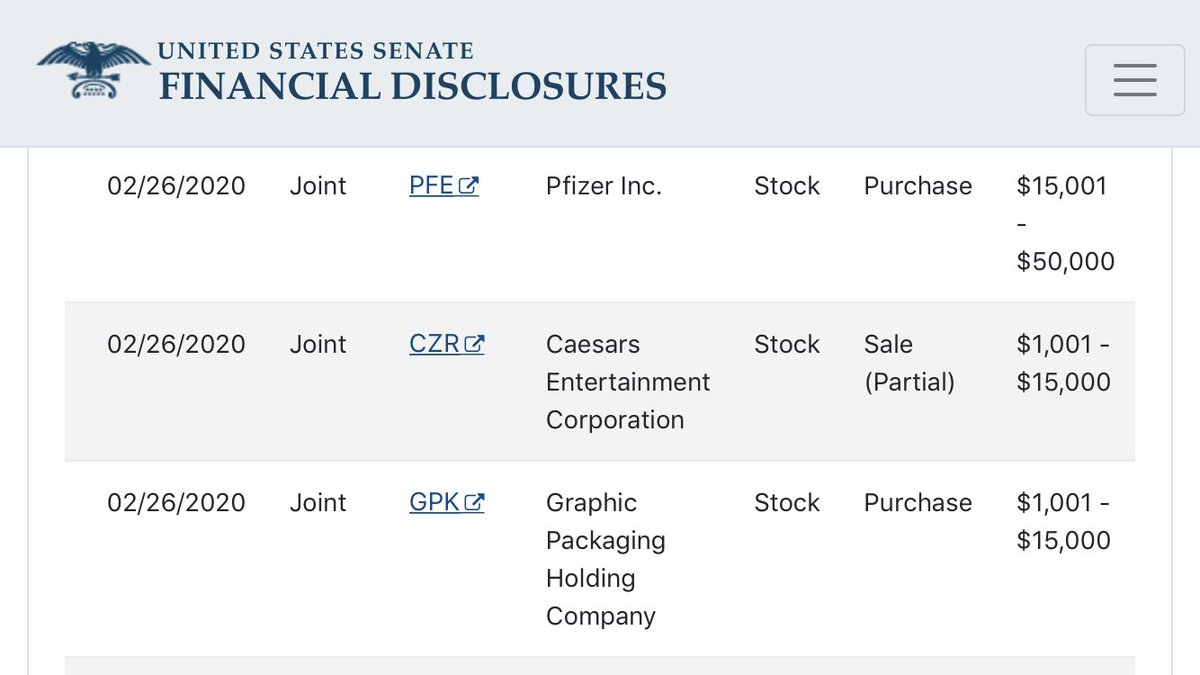Select the Caesars Entertainment Corporation cell
This screenshot has width=1200, height=675.
(x=628, y=382)
